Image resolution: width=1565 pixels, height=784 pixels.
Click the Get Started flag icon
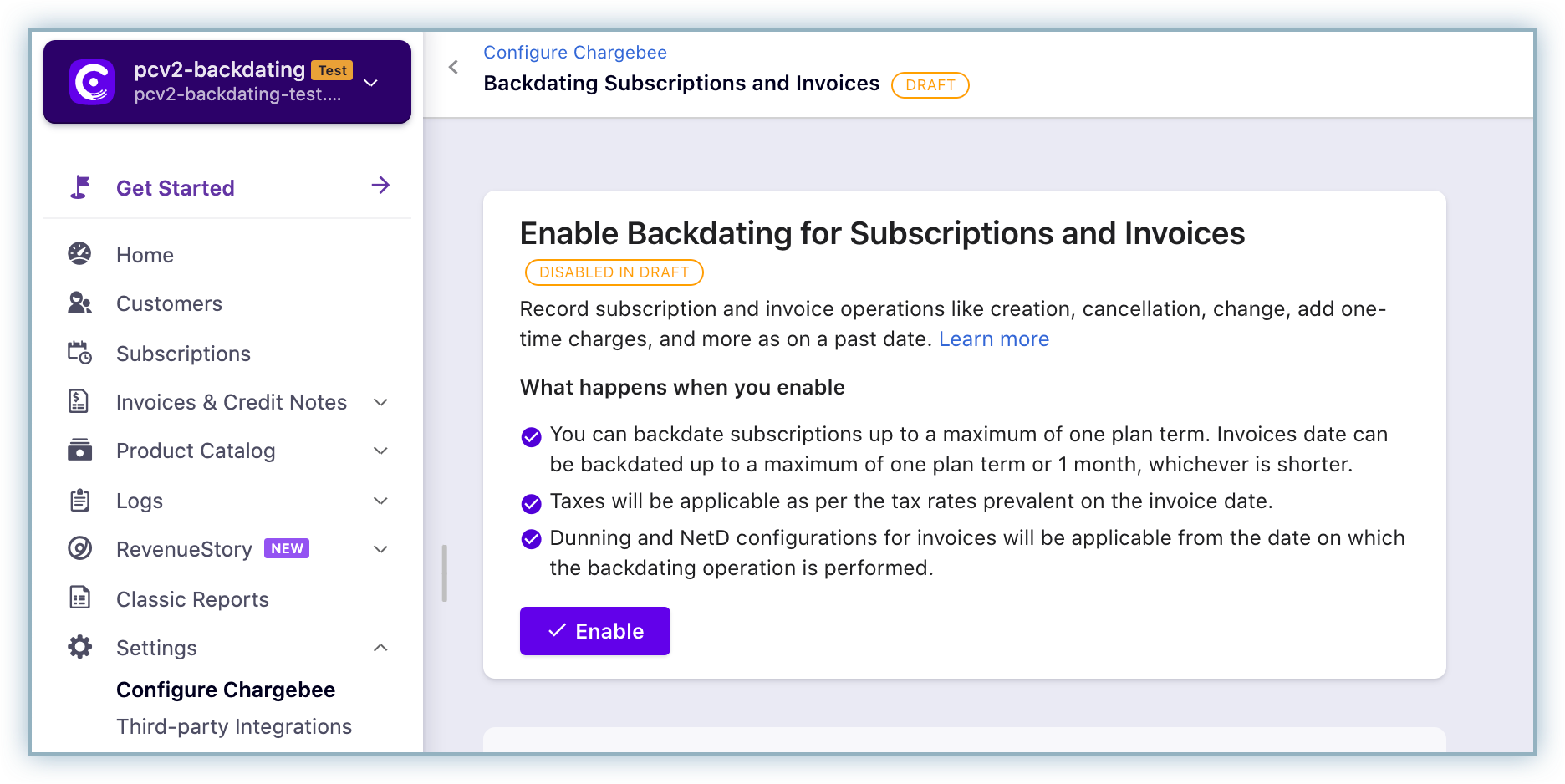(x=80, y=187)
